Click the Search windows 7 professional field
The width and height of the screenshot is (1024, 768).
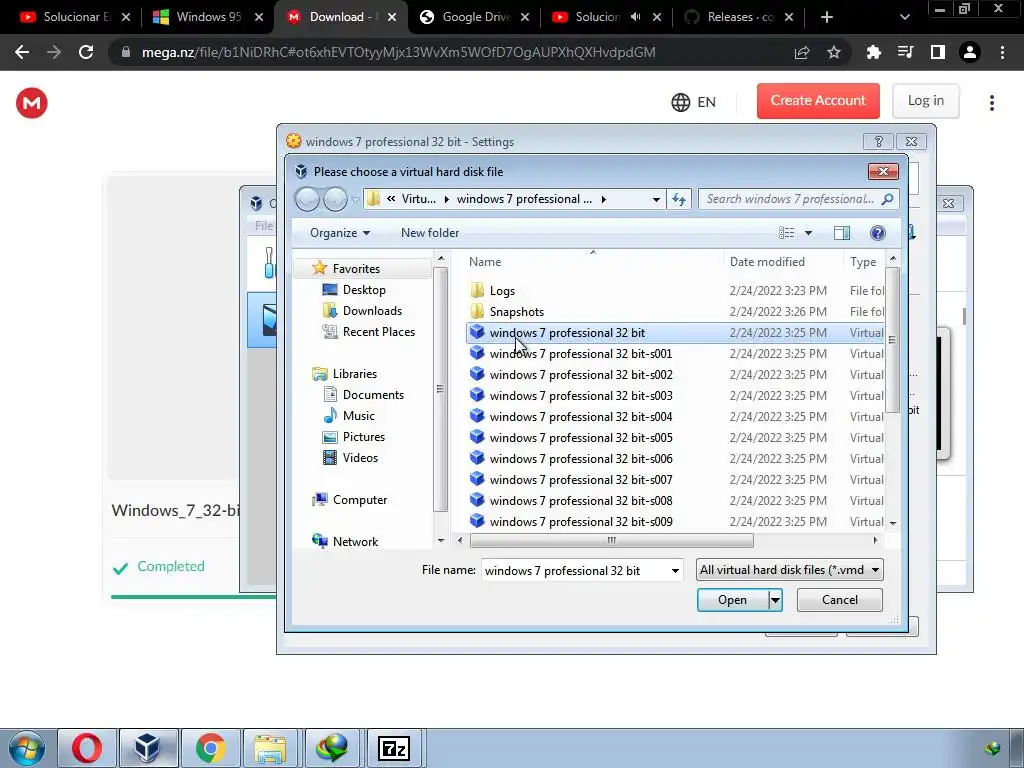point(790,199)
